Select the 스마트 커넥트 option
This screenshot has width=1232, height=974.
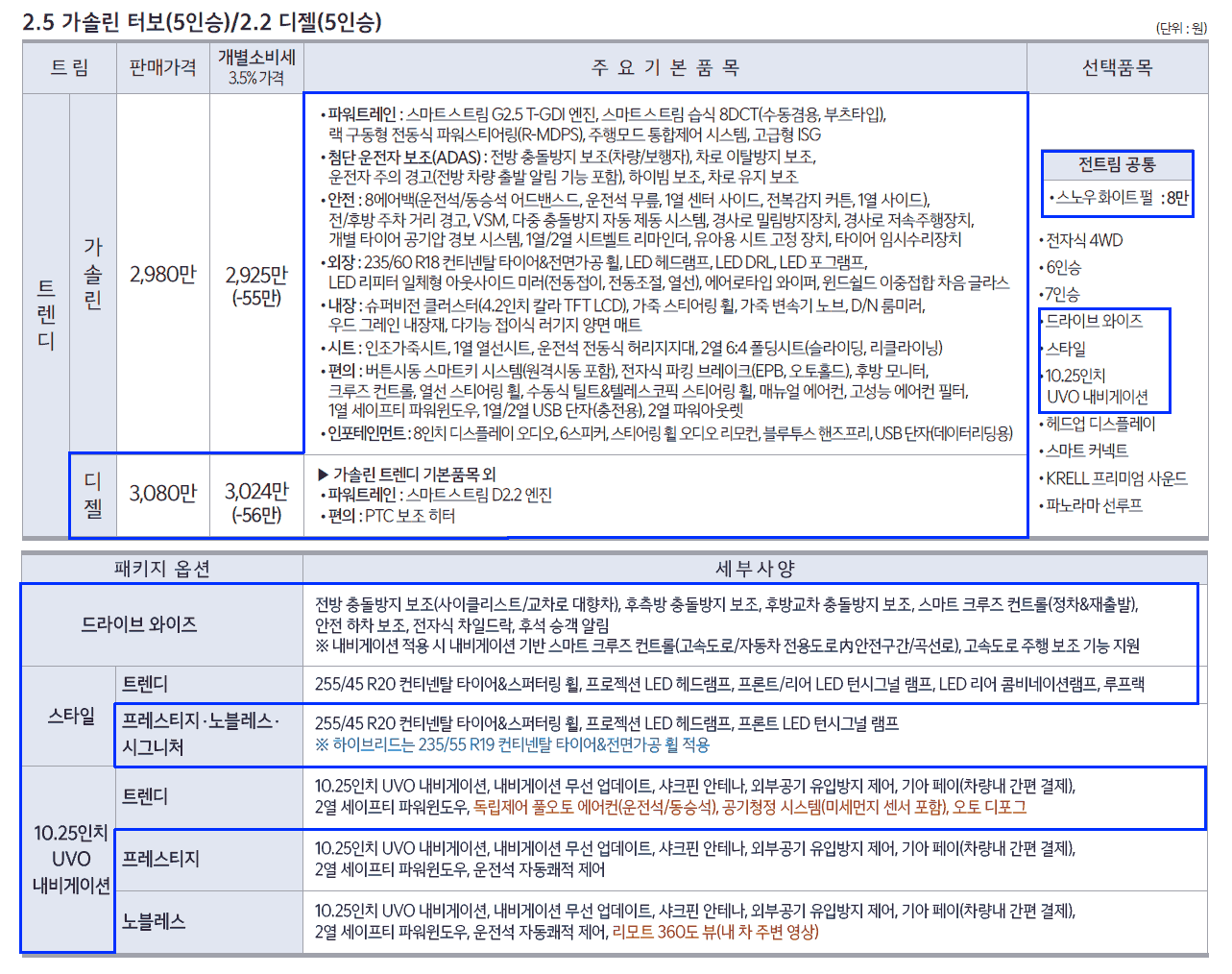pos(1084,450)
